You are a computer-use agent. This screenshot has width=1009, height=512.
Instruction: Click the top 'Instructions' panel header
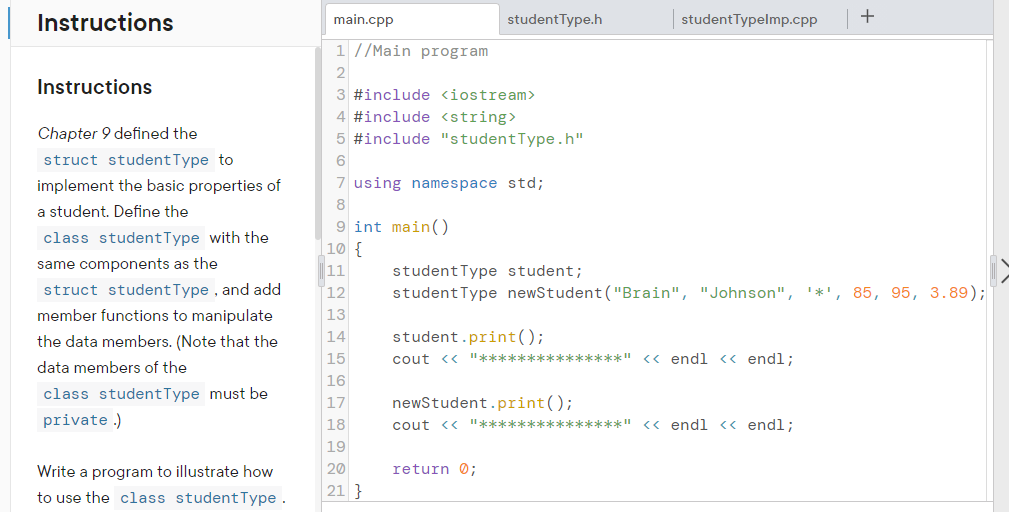click(106, 23)
